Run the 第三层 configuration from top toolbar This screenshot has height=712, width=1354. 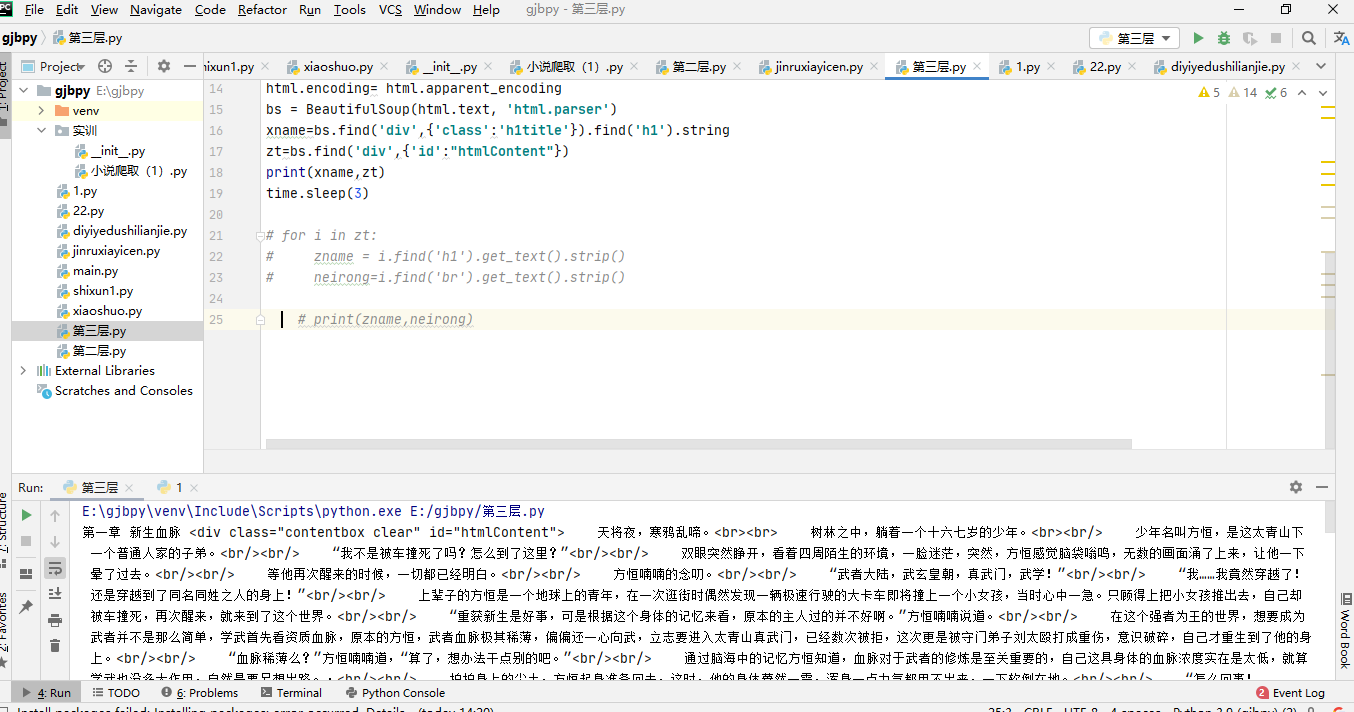tap(1198, 38)
